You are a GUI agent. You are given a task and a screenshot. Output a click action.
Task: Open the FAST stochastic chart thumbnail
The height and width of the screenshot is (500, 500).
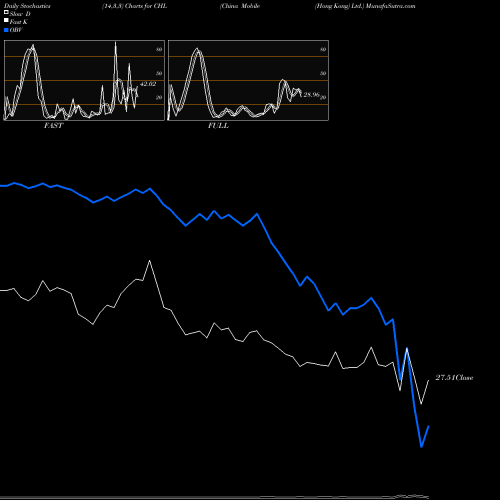tap(84, 80)
